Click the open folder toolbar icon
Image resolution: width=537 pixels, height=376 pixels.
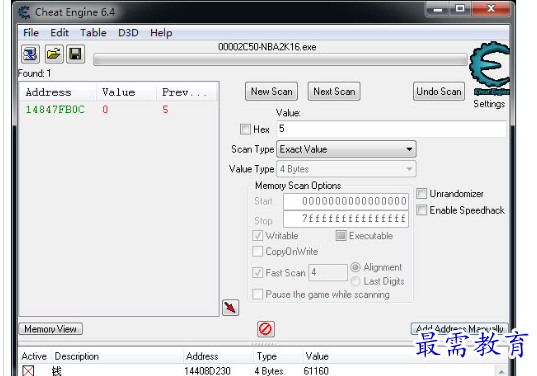53,54
